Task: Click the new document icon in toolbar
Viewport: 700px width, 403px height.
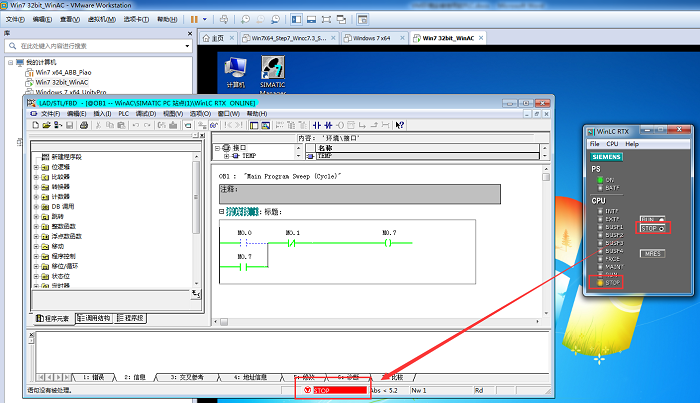Action: pyautogui.click(x=35, y=125)
